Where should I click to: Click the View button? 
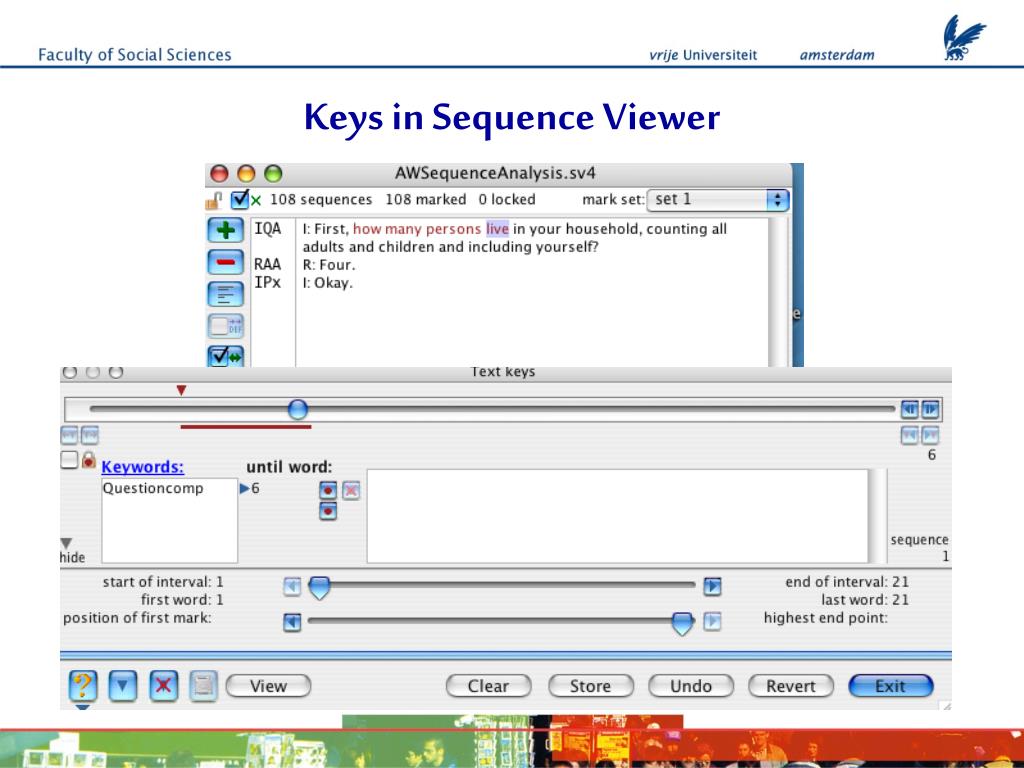pos(268,686)
